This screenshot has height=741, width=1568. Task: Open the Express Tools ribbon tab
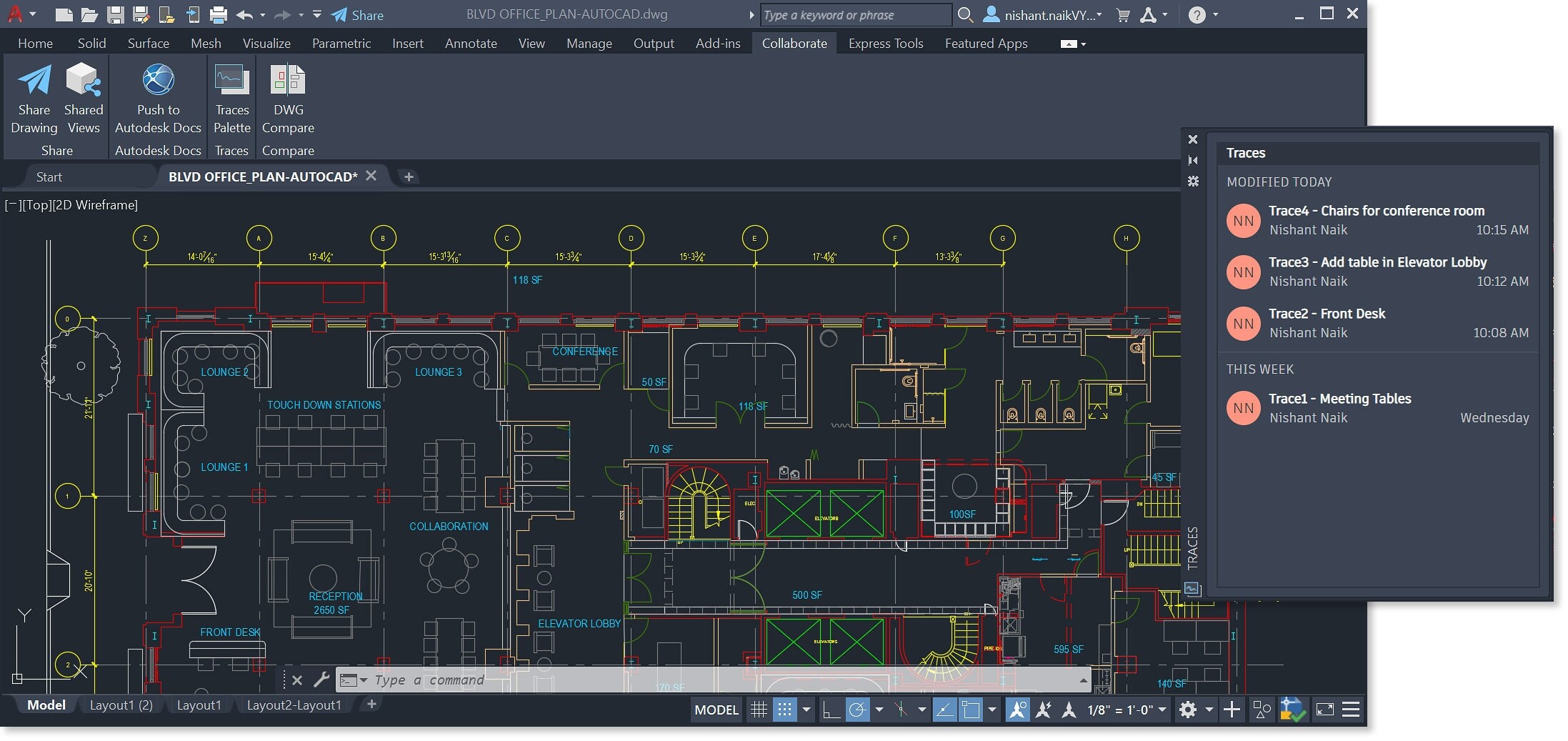click(x=885, y=43)
